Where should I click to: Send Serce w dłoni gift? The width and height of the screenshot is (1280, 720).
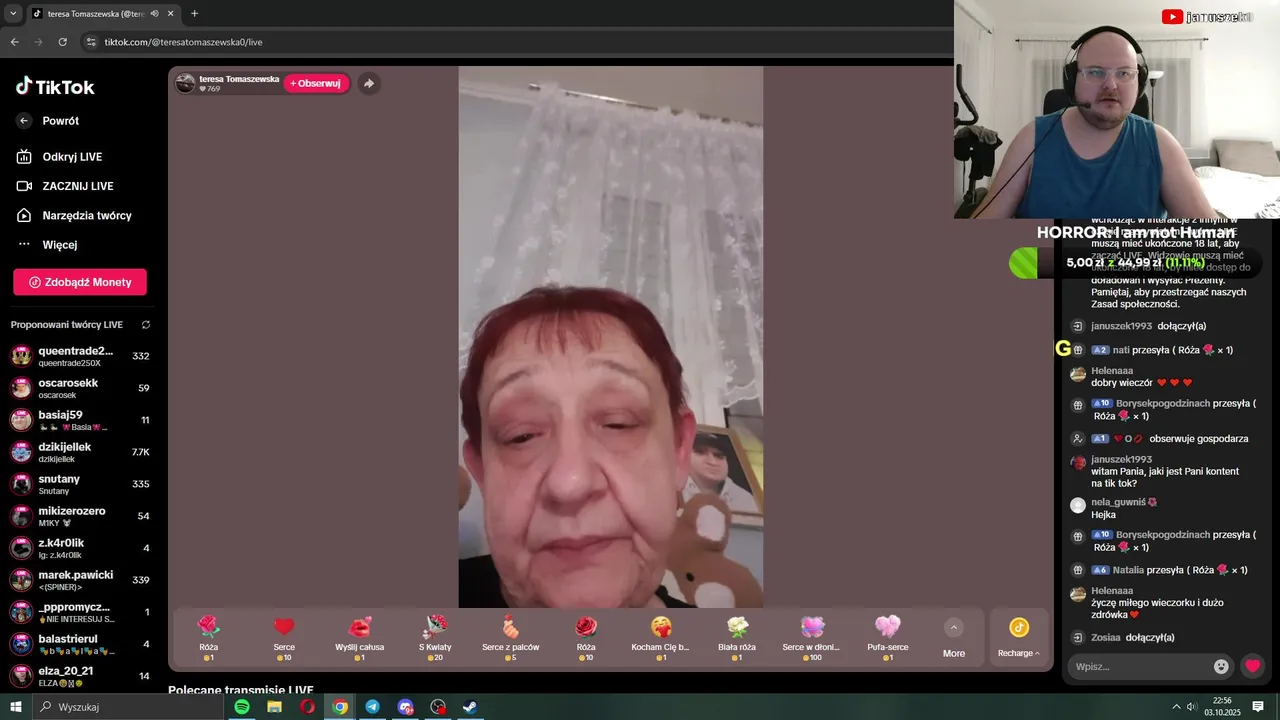[x=812, y=638]
